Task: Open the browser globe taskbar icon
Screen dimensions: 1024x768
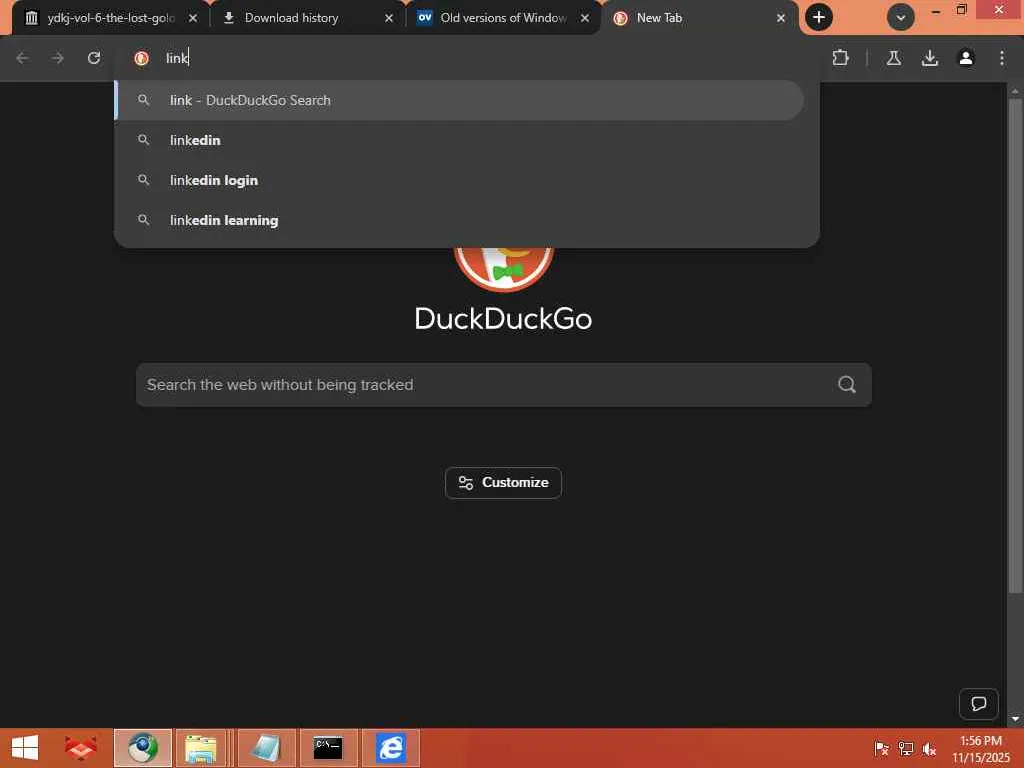Action: 142,748
